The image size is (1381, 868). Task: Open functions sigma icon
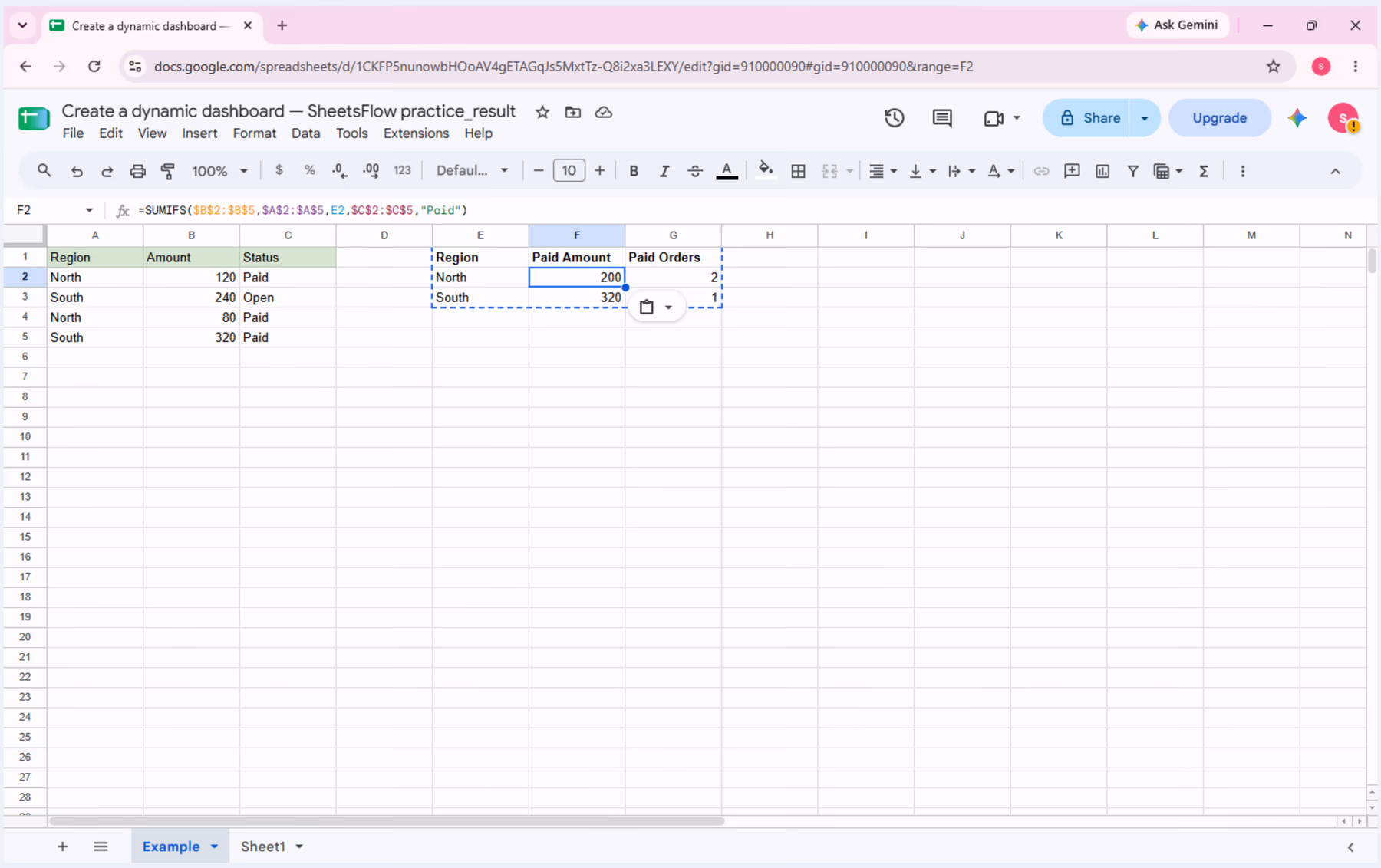1204,171
